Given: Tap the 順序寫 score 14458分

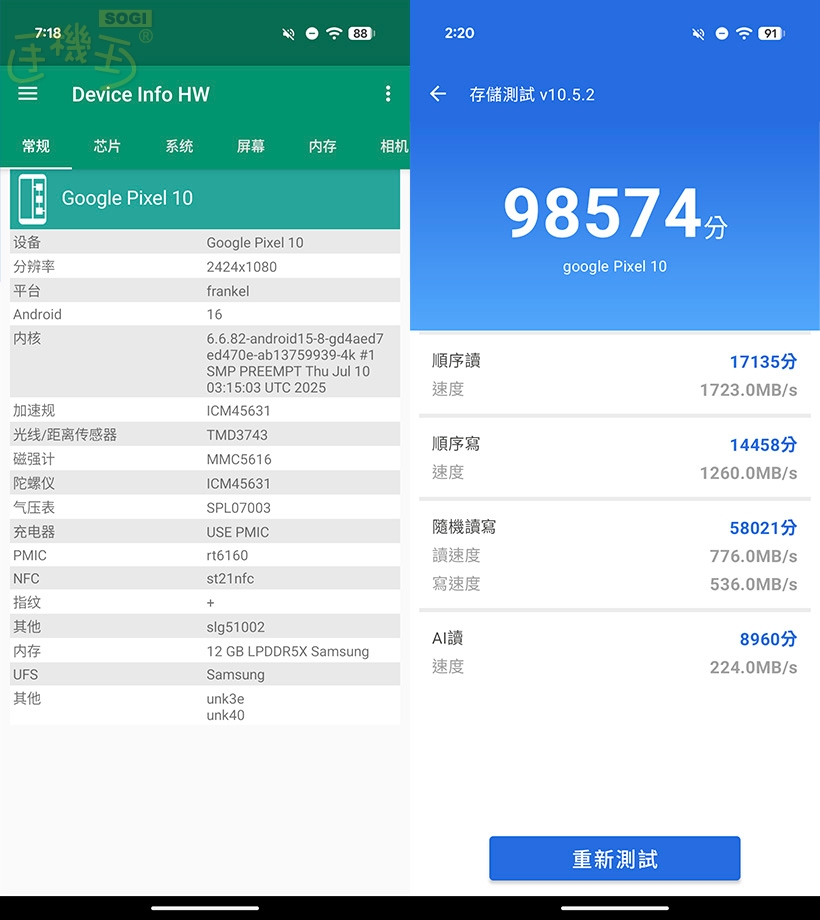Looking at the screenshot, I should point(763,445).
